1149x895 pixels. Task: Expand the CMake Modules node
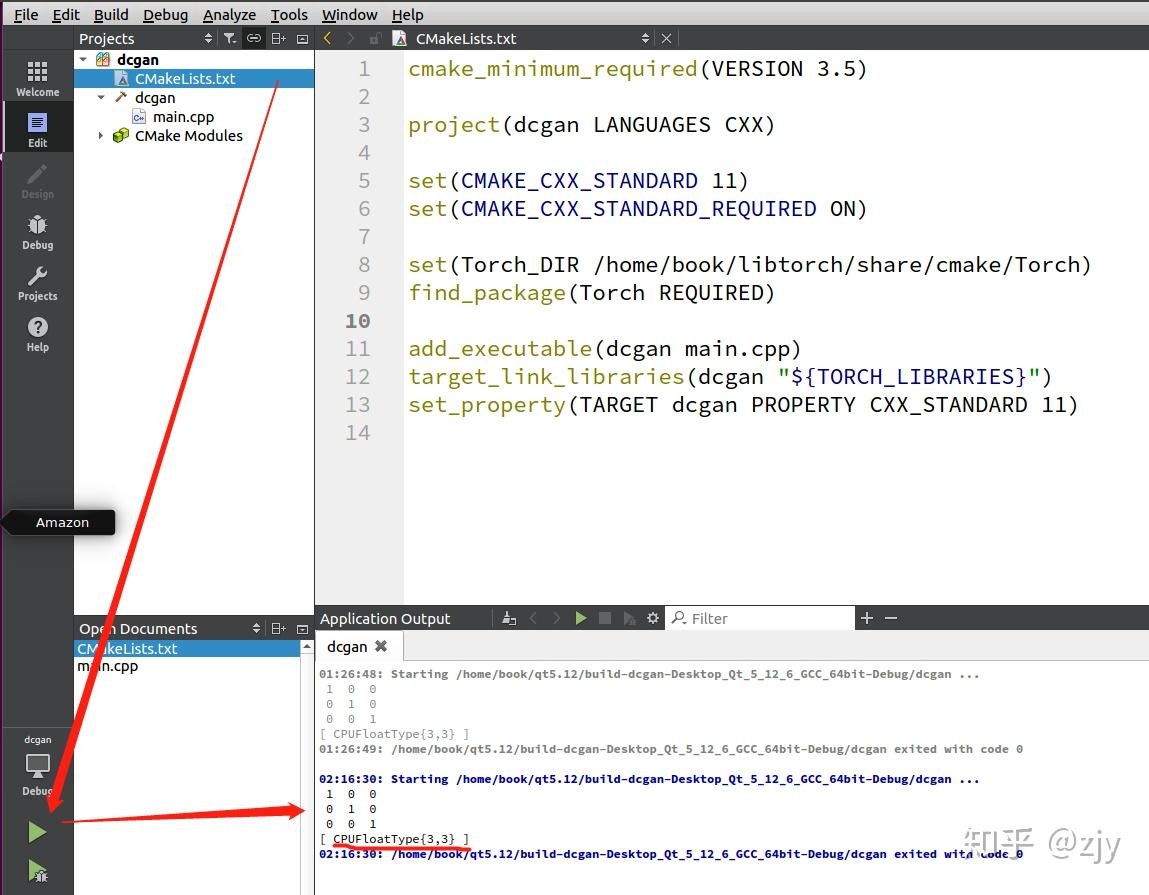[x=101, y=136]
